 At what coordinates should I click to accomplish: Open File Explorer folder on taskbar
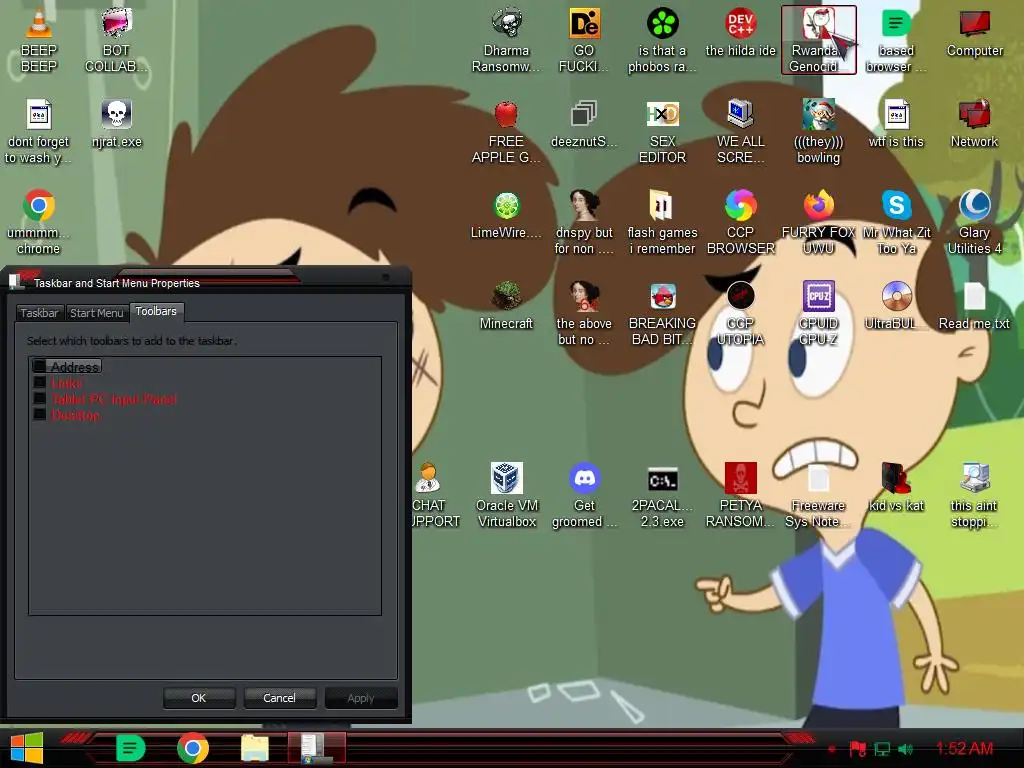tap(255, 748)
